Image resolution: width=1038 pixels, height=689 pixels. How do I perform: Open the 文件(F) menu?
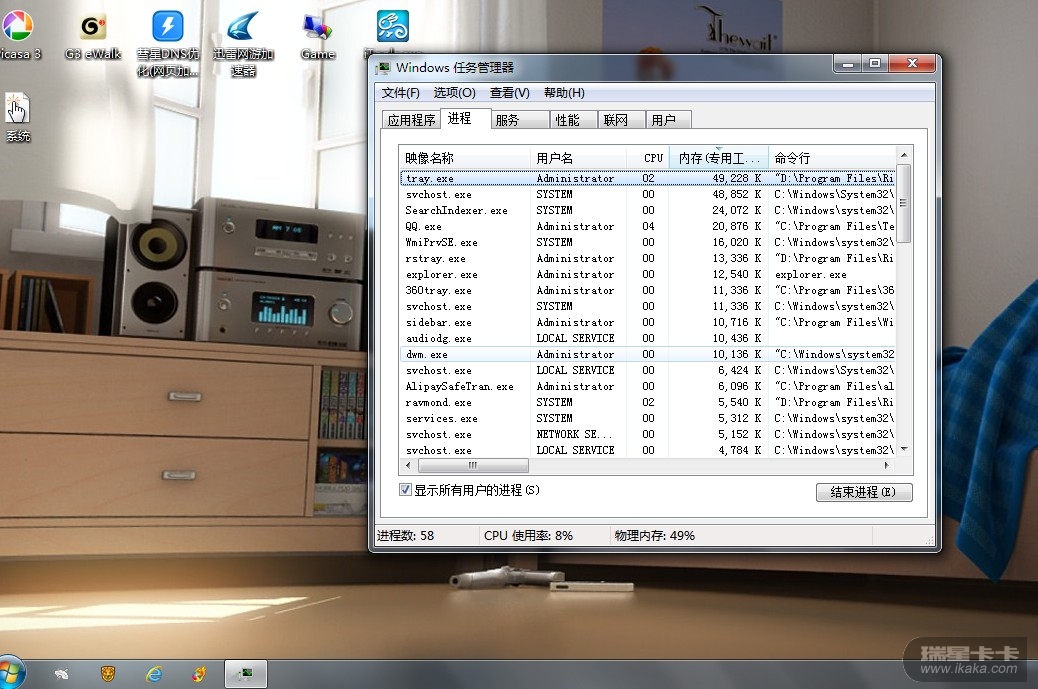pos(400,93)
